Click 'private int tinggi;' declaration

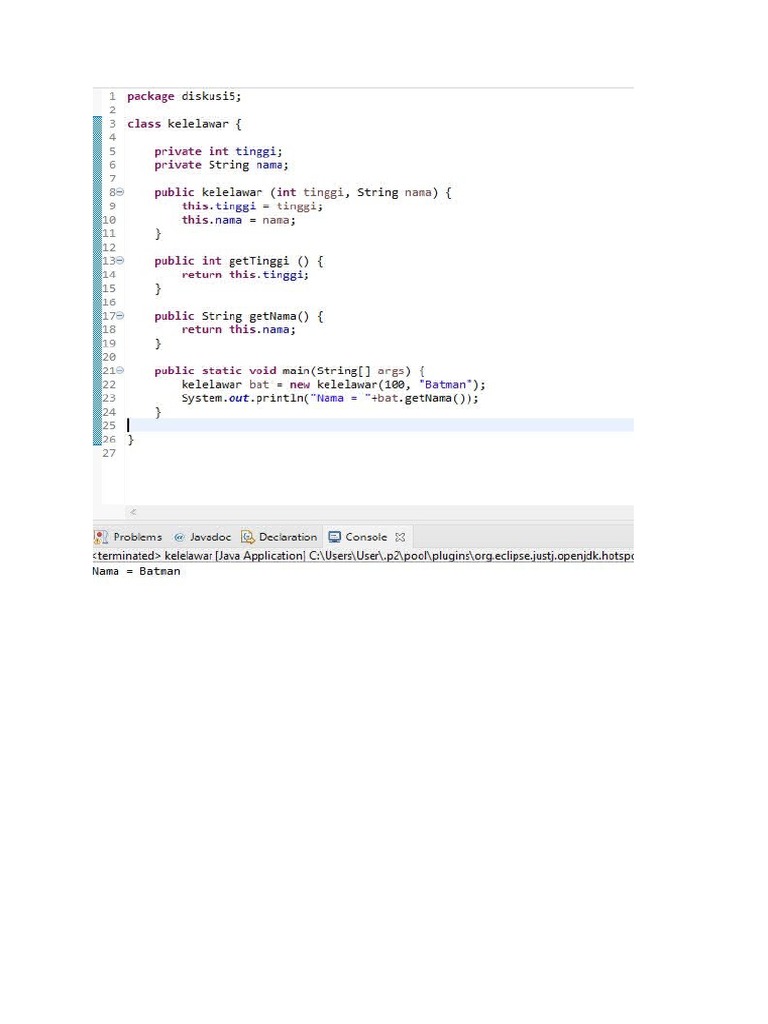pyautogui.click(x=218, y=151)
